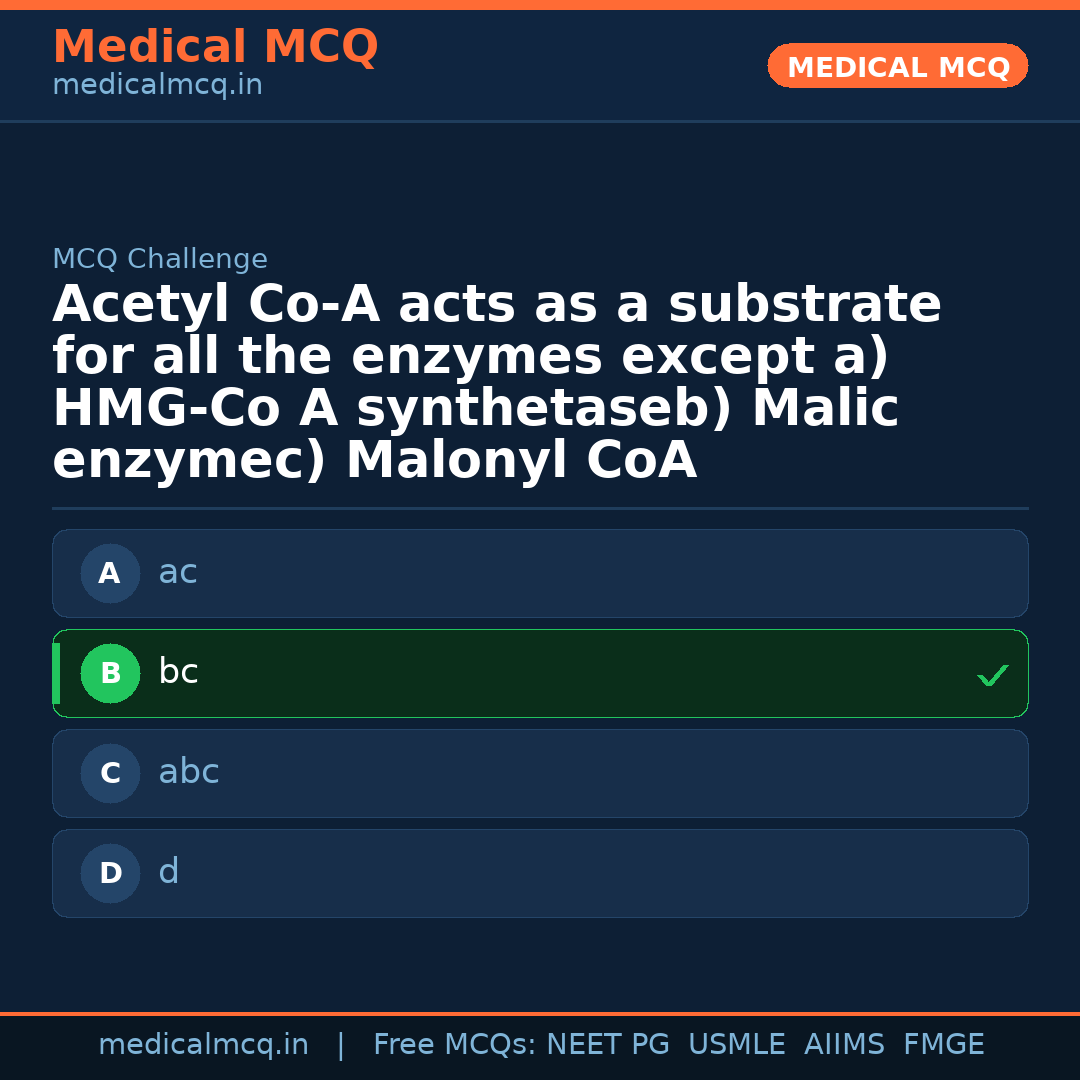Screen dimensions: 1080x1080
Task: Click the circular C option badge
Action: point(110,773)
